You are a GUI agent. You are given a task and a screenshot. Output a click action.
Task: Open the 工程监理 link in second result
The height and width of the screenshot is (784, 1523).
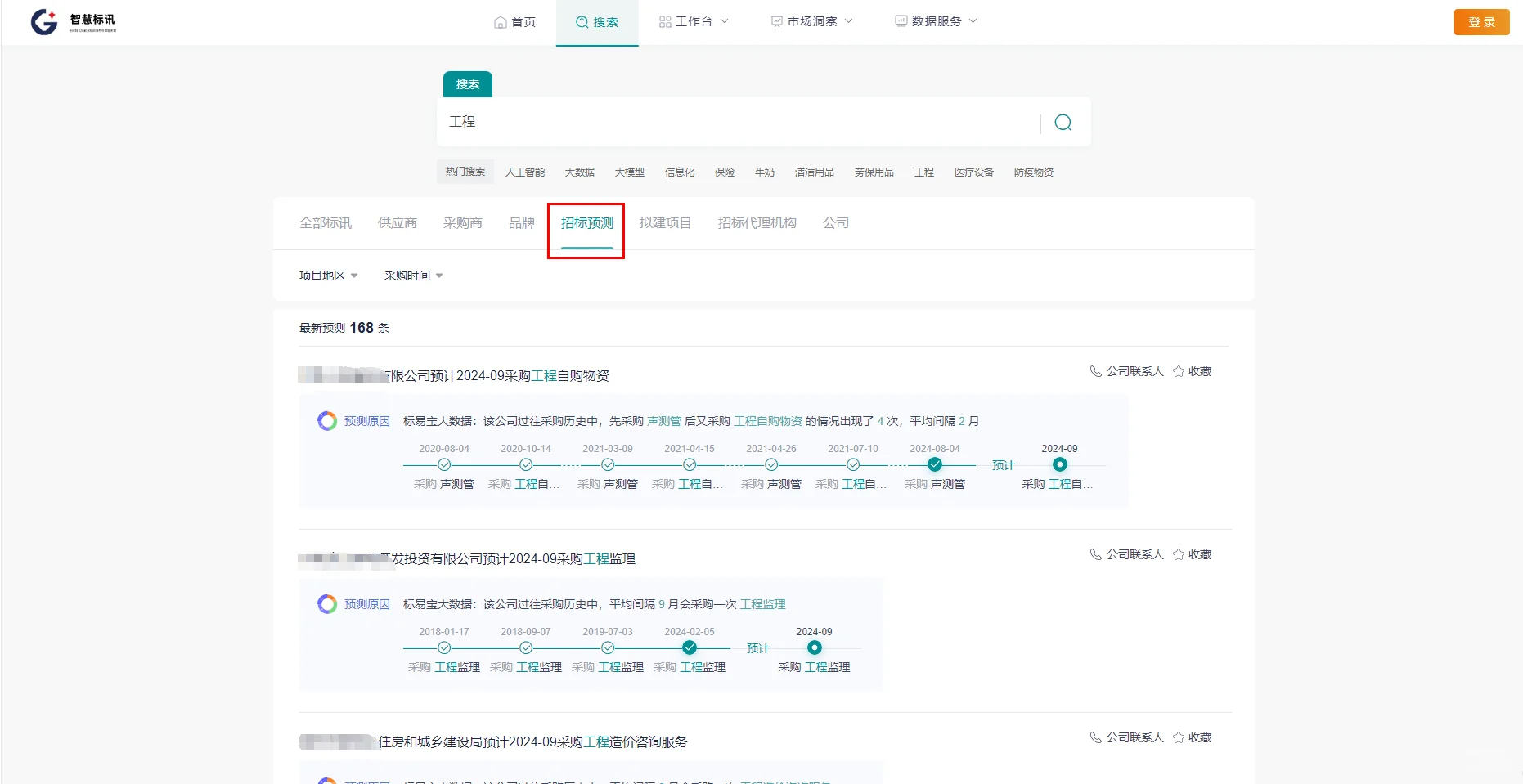click(763, 604)
